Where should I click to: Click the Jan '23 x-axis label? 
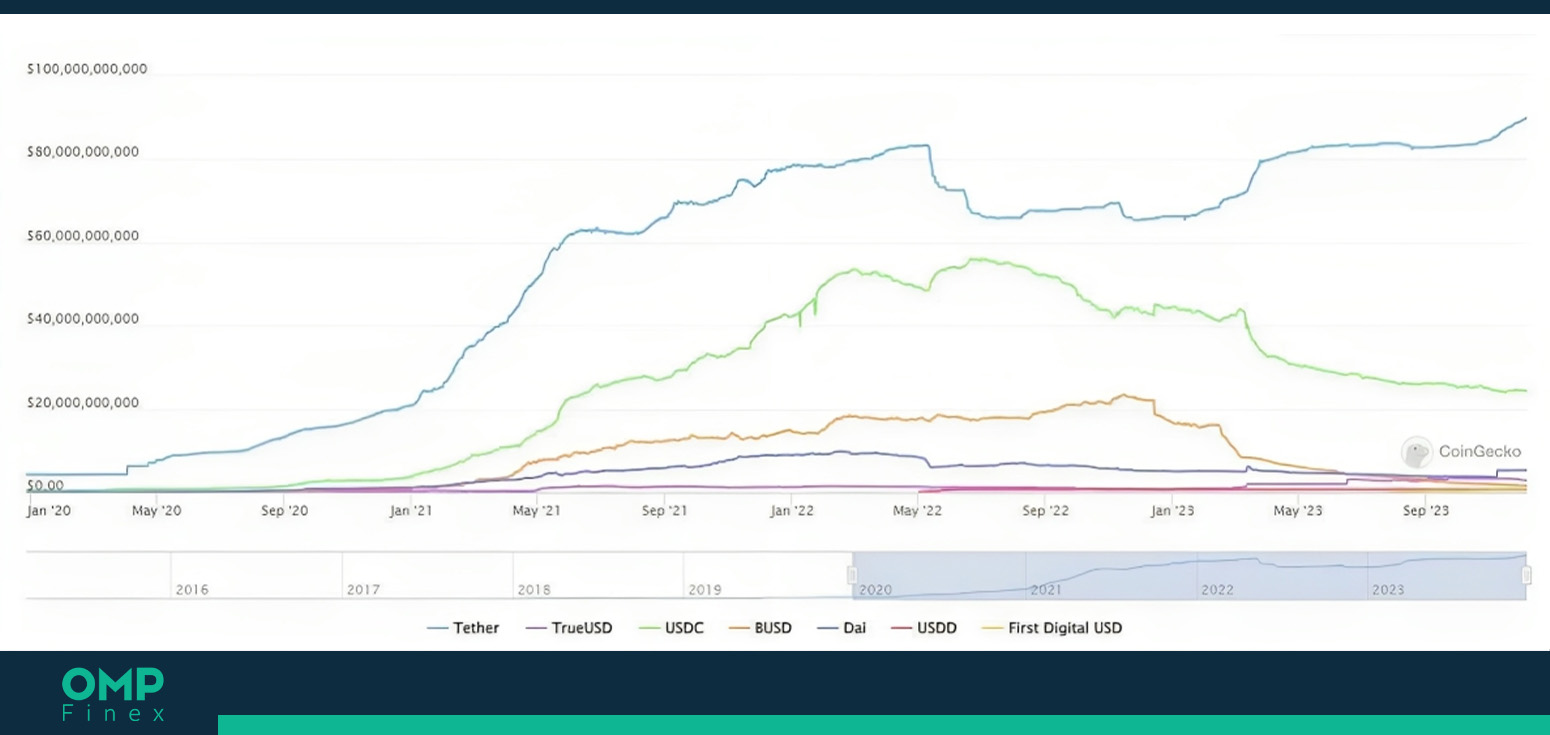click(x=1173, y=510)
